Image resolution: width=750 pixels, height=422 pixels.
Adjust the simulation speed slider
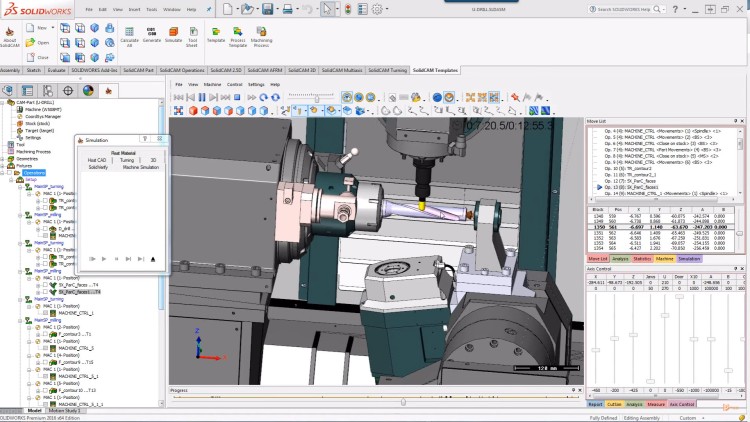coord(316,99)
